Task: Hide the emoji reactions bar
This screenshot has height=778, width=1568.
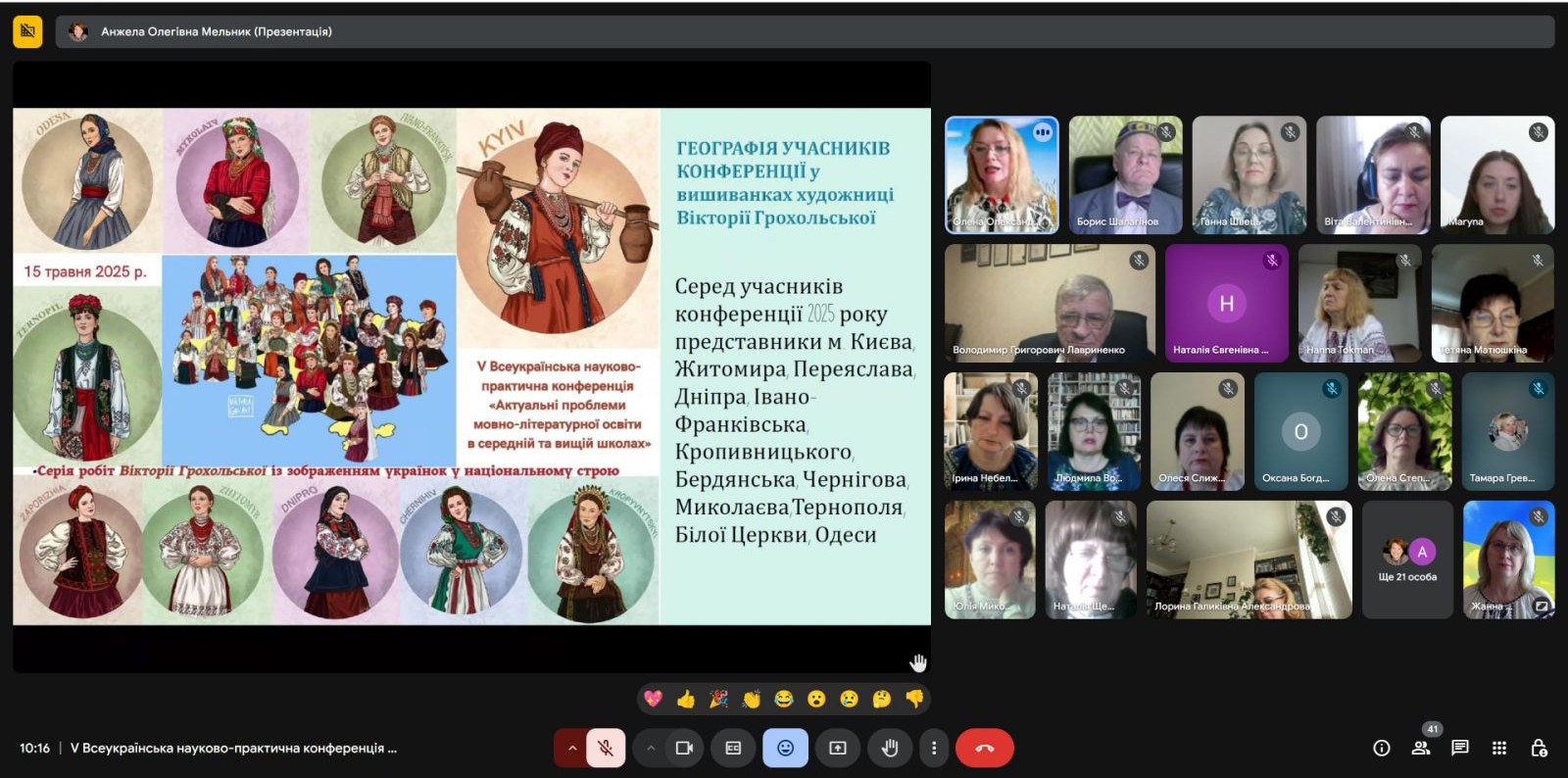Action: [785, 748]
